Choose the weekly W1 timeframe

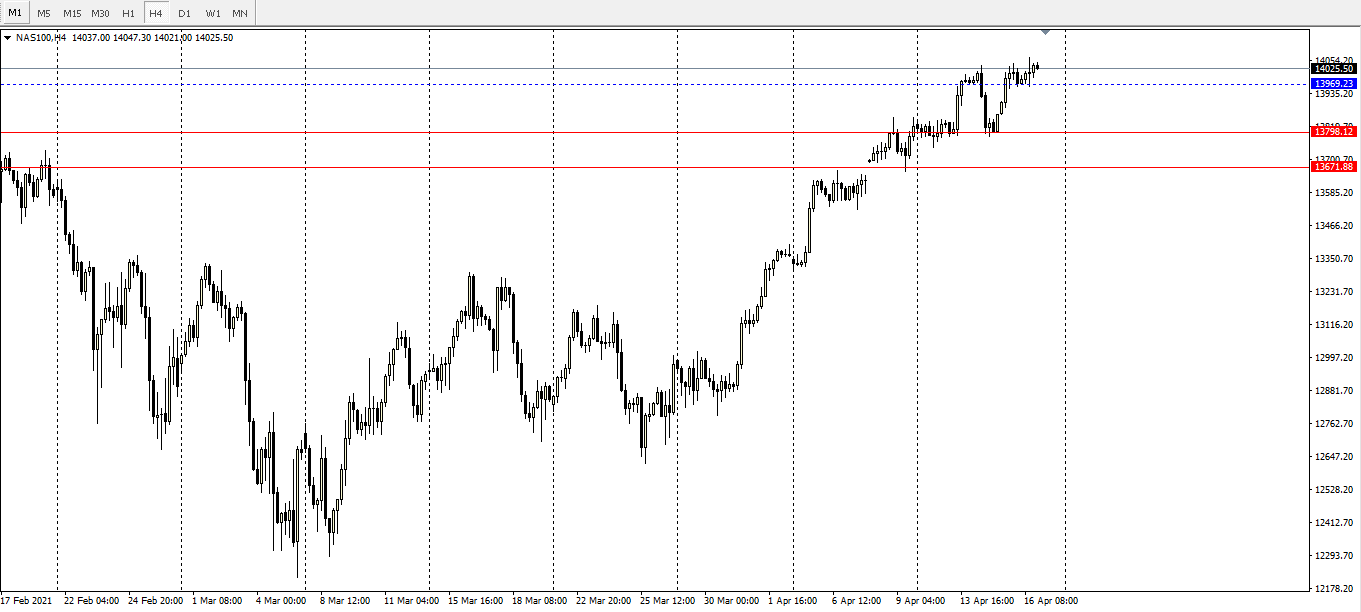point(213,13)
